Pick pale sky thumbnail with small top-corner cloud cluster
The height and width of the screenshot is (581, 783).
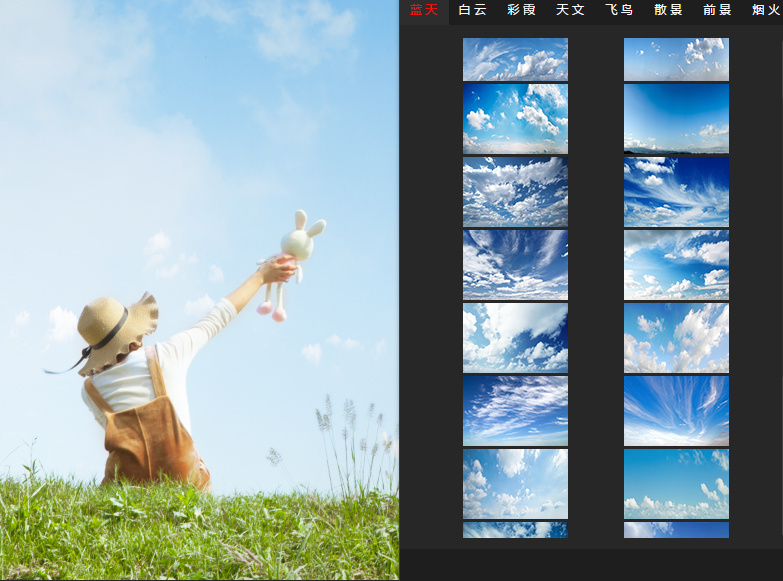676,59
